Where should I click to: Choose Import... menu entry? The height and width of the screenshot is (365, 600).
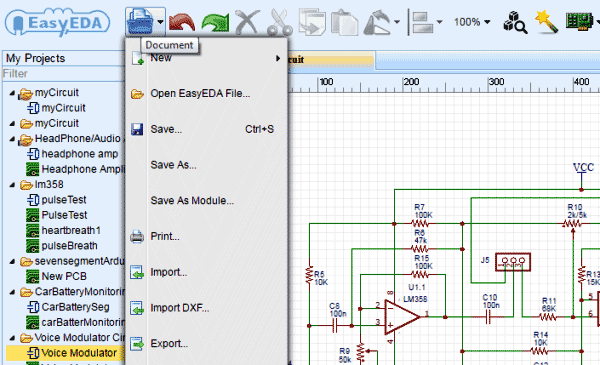207,272
